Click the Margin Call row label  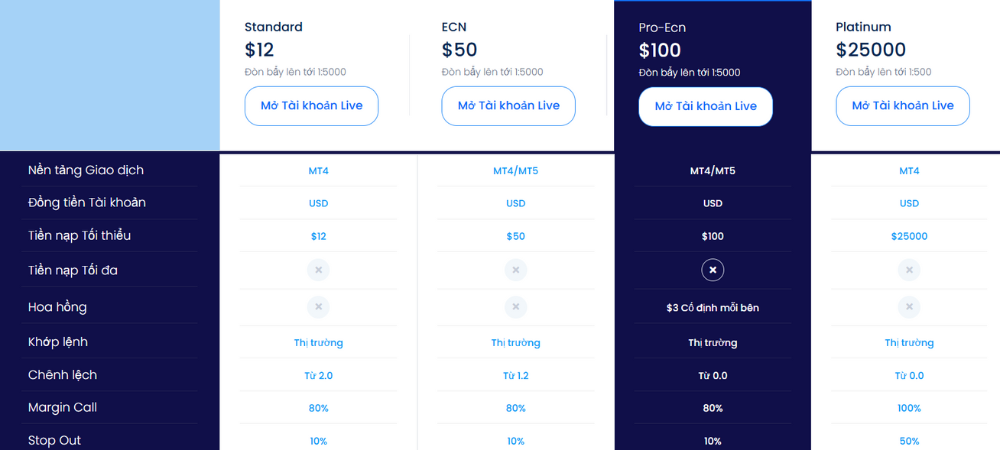click(62, 407)
